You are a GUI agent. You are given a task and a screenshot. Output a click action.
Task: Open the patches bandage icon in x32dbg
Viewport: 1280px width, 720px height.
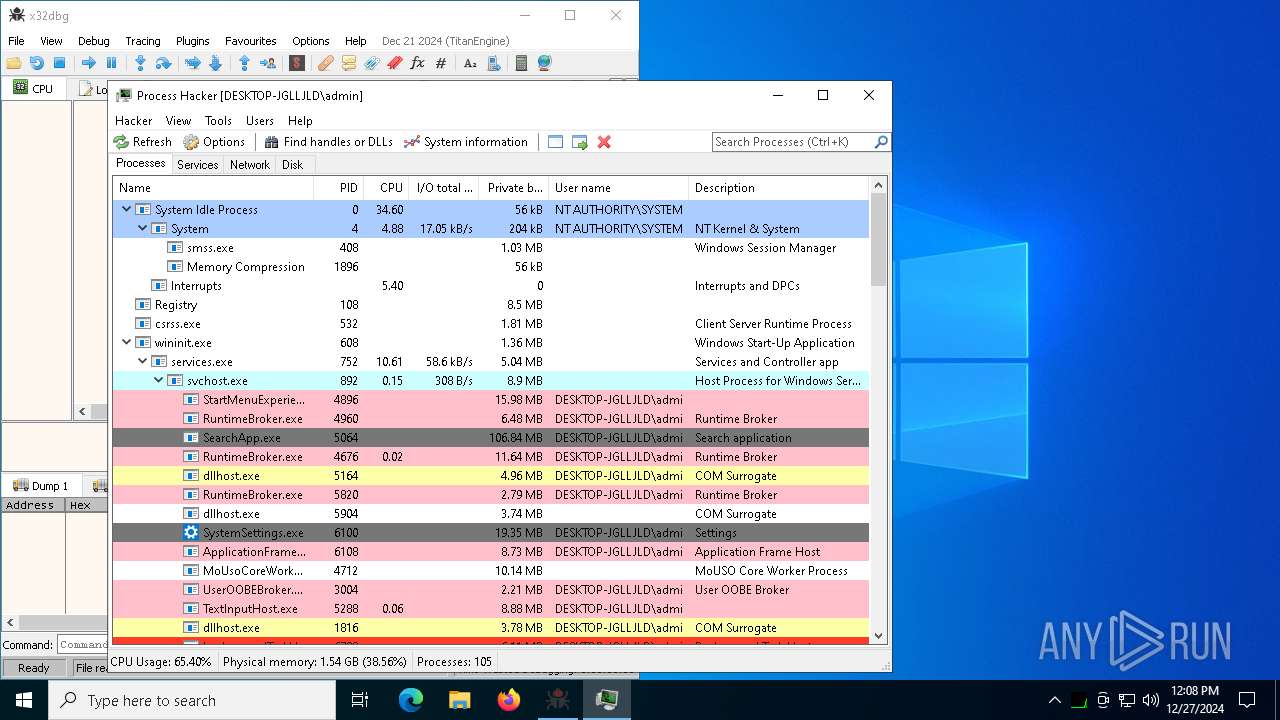coord(325,63)
